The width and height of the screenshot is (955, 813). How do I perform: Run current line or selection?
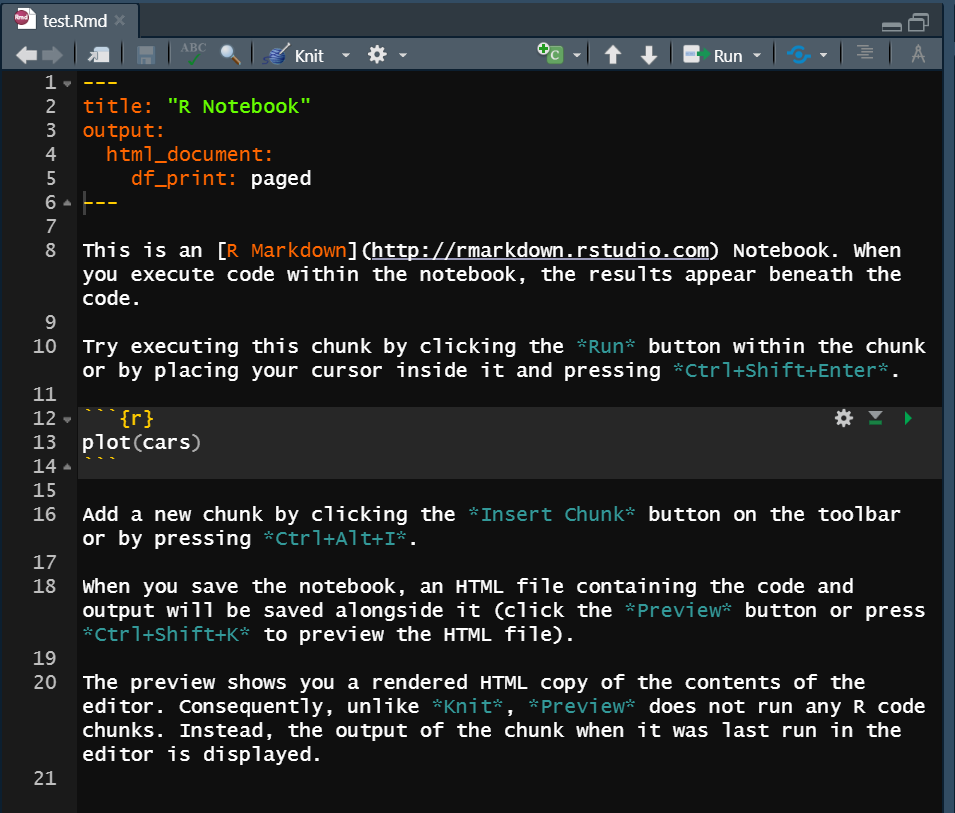pyautogui.click(x=712, y=55)
